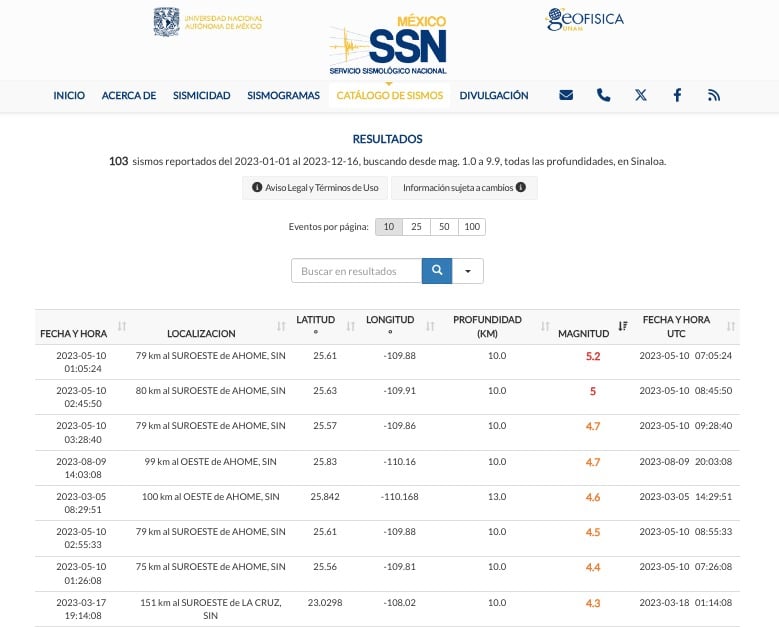Click info icon after 'sujeta a cambios'

click(521, 187)
